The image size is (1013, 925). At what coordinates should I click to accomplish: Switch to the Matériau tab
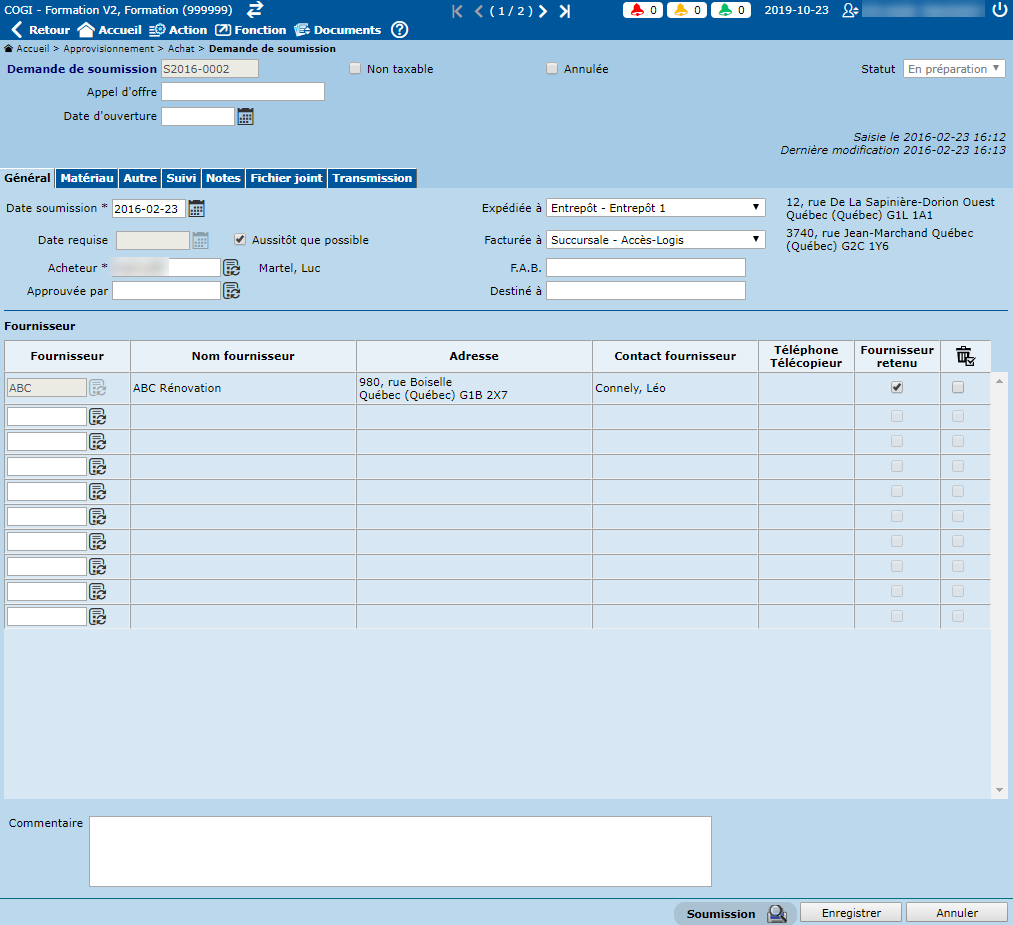click(87, 178)
